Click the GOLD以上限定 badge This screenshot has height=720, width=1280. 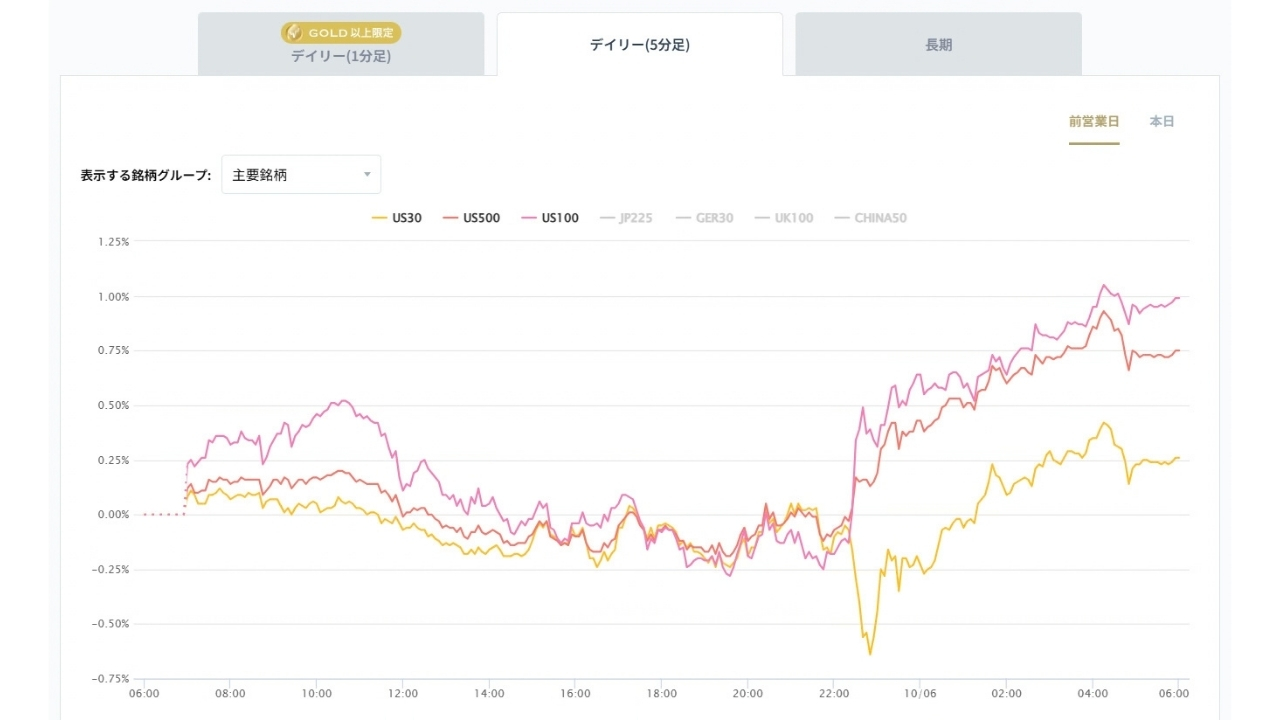coord(341,33)
